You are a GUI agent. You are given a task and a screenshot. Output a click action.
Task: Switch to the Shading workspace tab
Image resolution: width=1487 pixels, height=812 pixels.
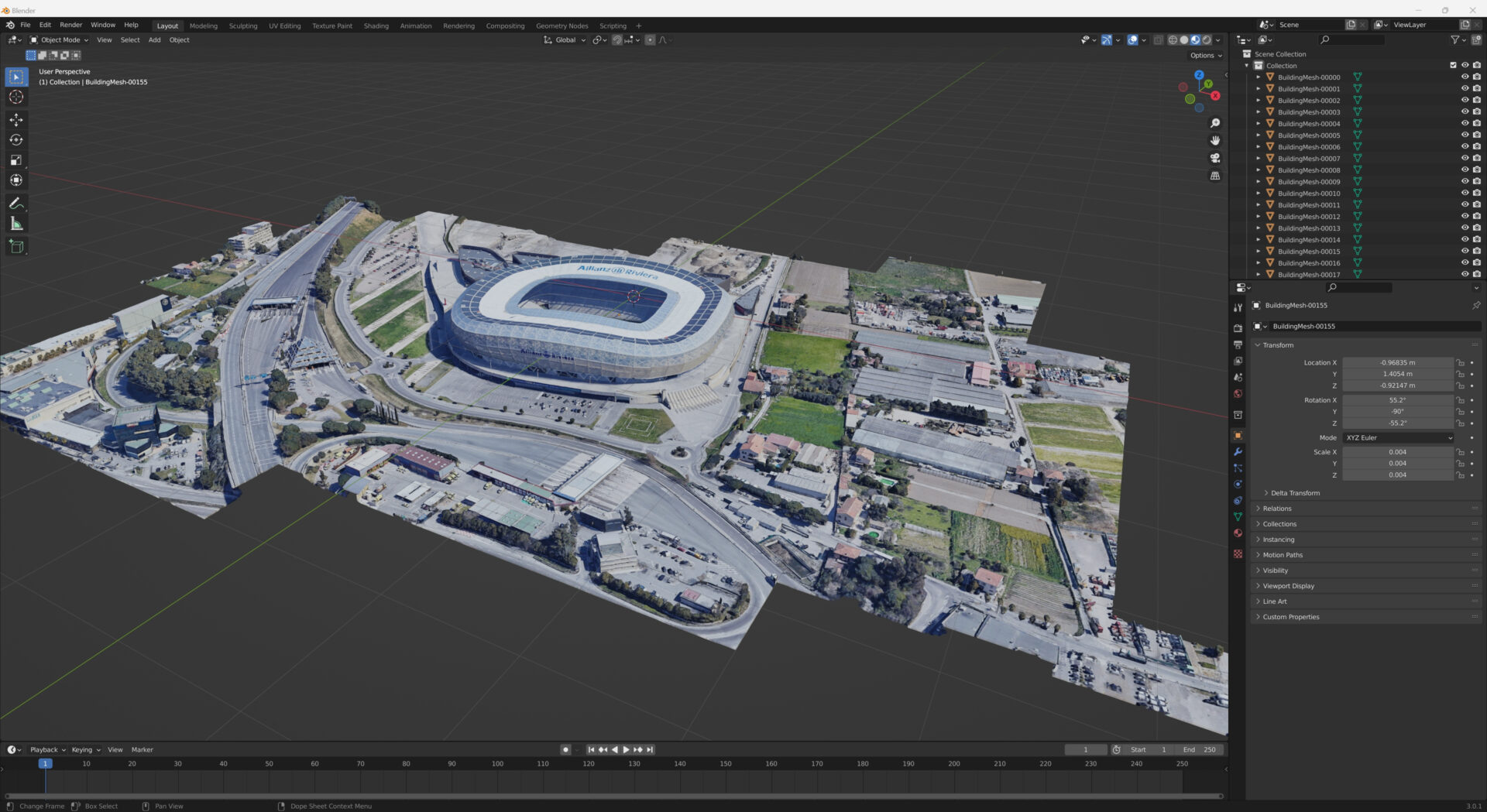376,26
